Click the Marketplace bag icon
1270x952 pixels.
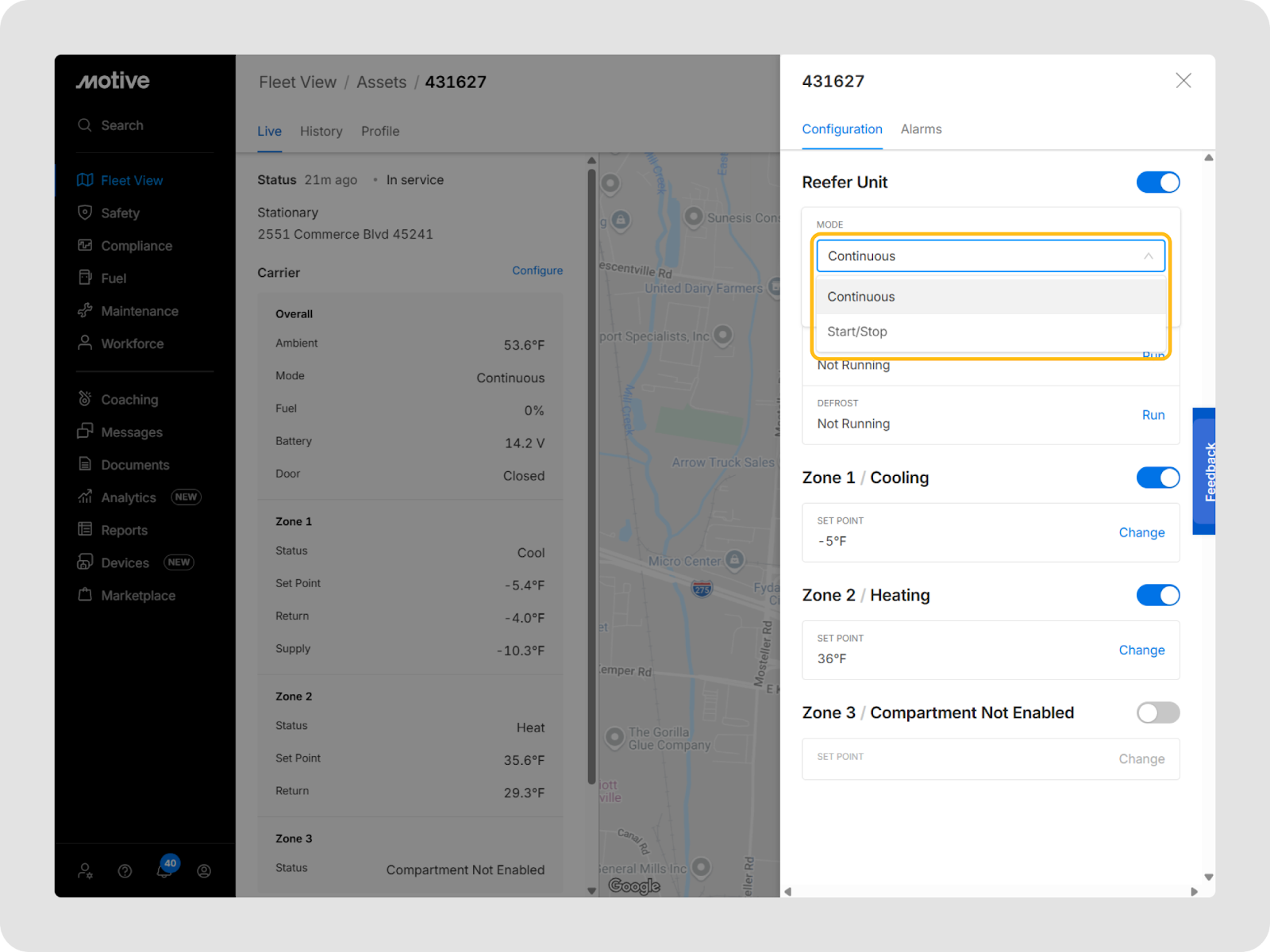[85, 595]
